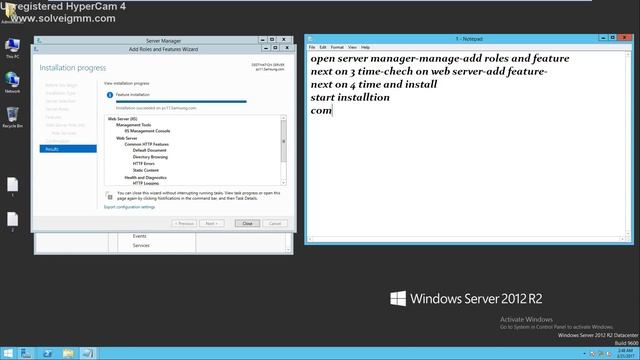Select IIS Management Console entry

[147, 131]
